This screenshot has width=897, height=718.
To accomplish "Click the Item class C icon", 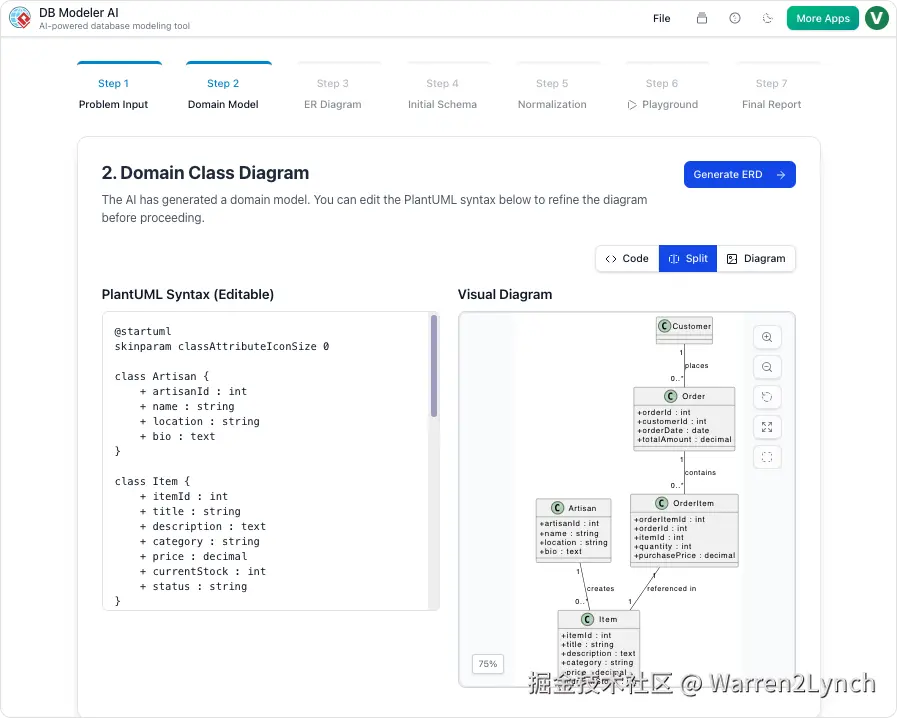I will coord(588,620).
